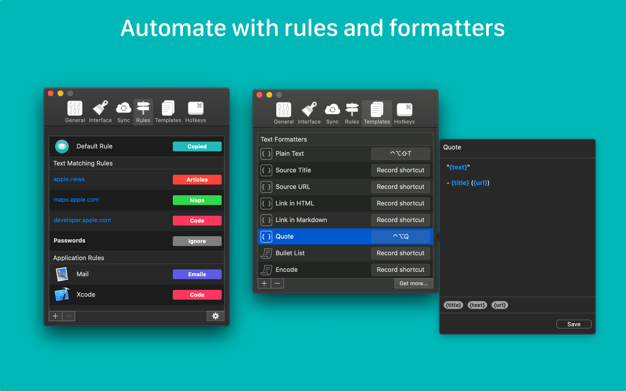Select the maps.apple.com rule
The width and height of the screenshot is (626, 391).
click(137, 200)
